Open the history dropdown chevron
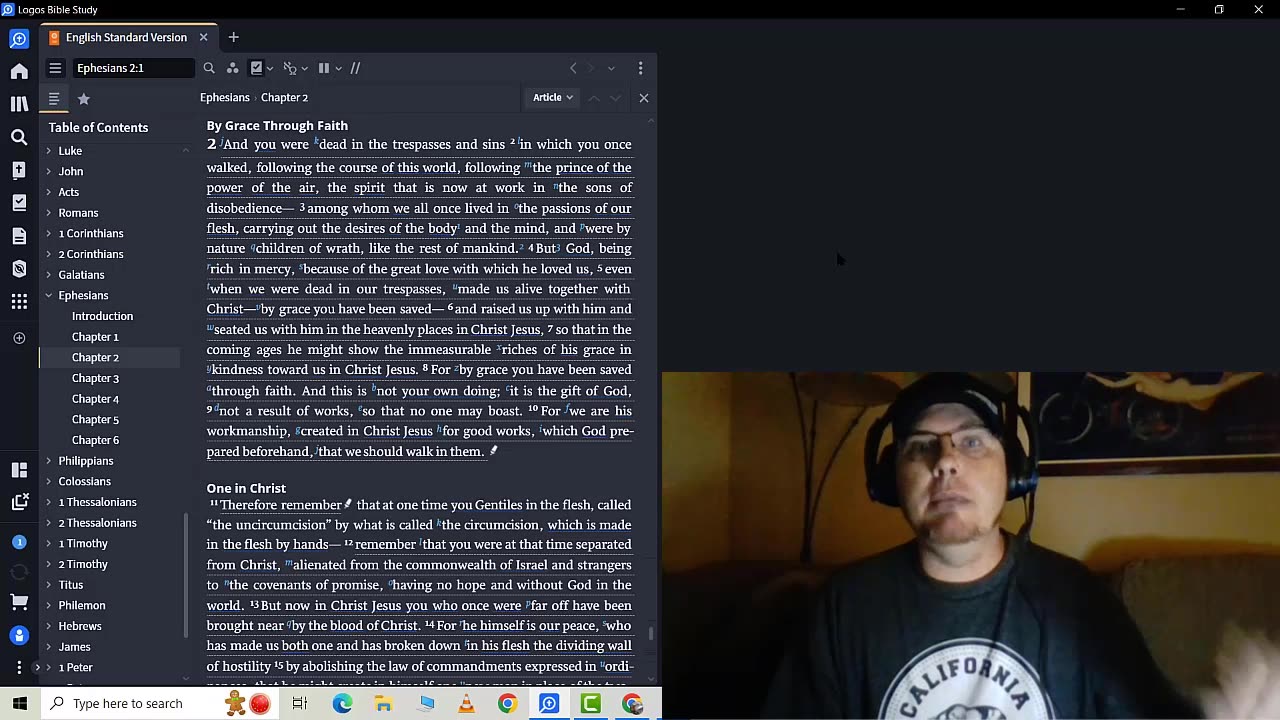 pyautogui.click(x=611, y=68)
